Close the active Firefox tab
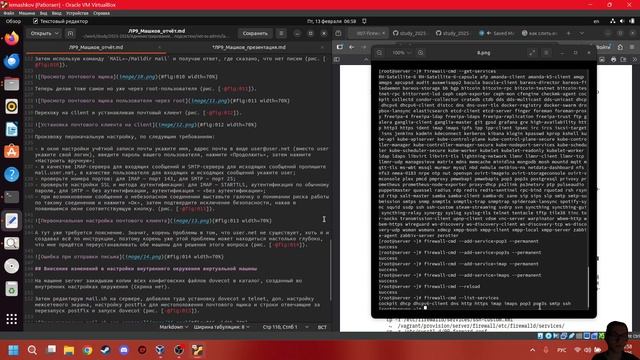Viewport: 640px width, 360px height. tap(383, 33)
